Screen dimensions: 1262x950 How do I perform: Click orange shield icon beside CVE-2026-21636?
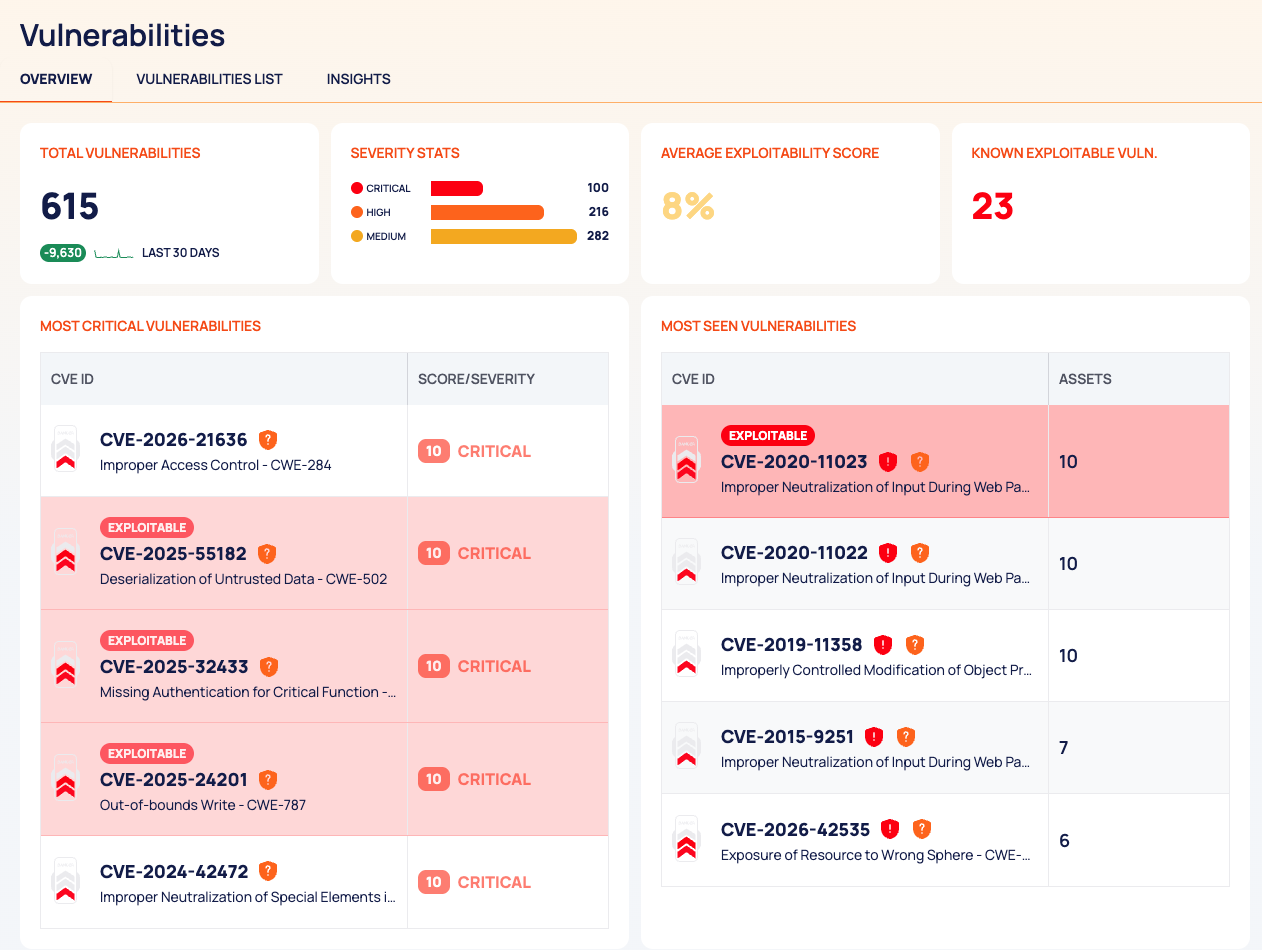point(267,439)
